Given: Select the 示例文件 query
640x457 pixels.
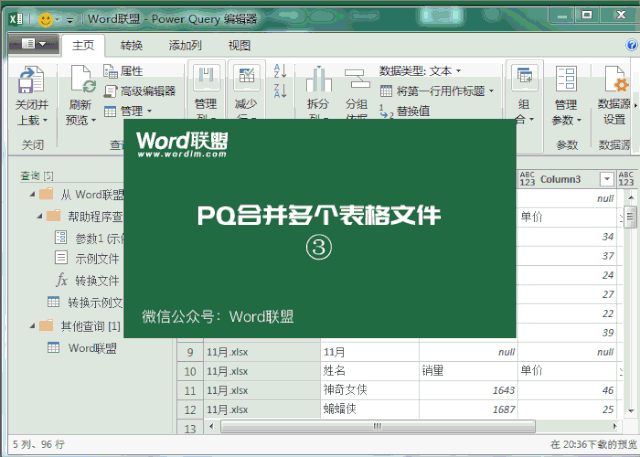Looking at the screenshot, I should point(87,258).
